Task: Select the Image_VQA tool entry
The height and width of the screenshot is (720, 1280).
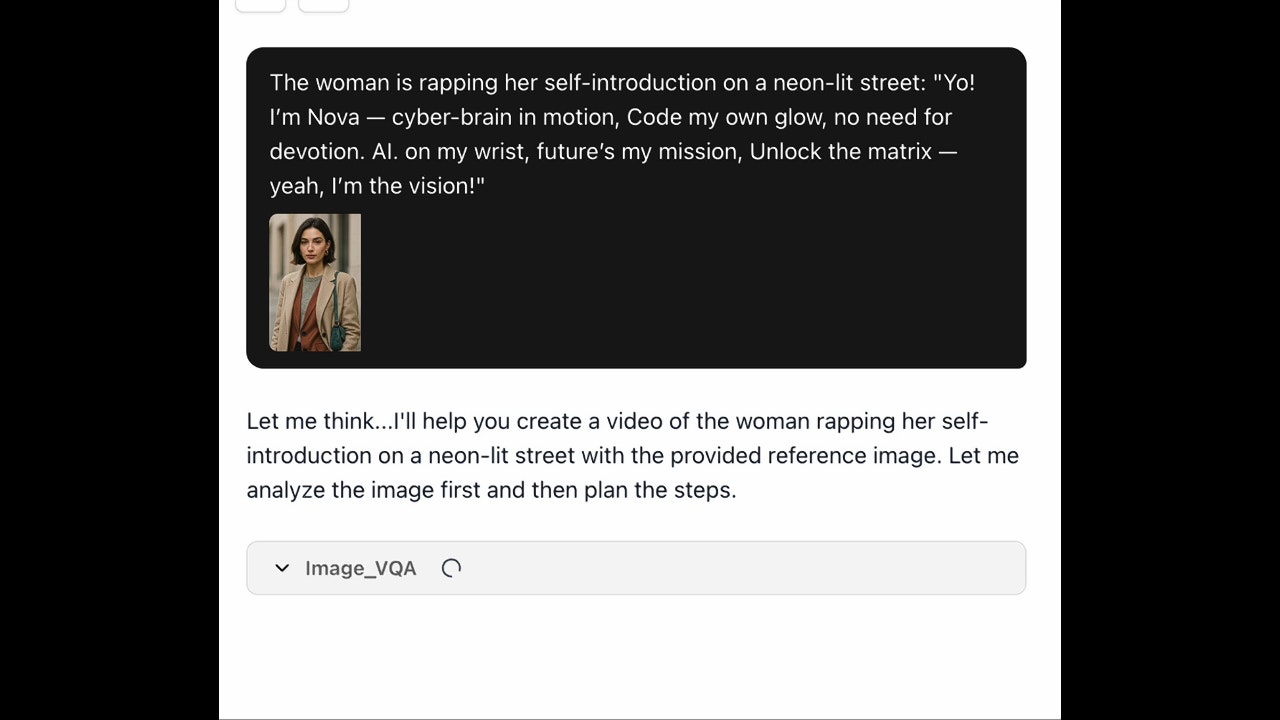Action: tap(636, 567)
